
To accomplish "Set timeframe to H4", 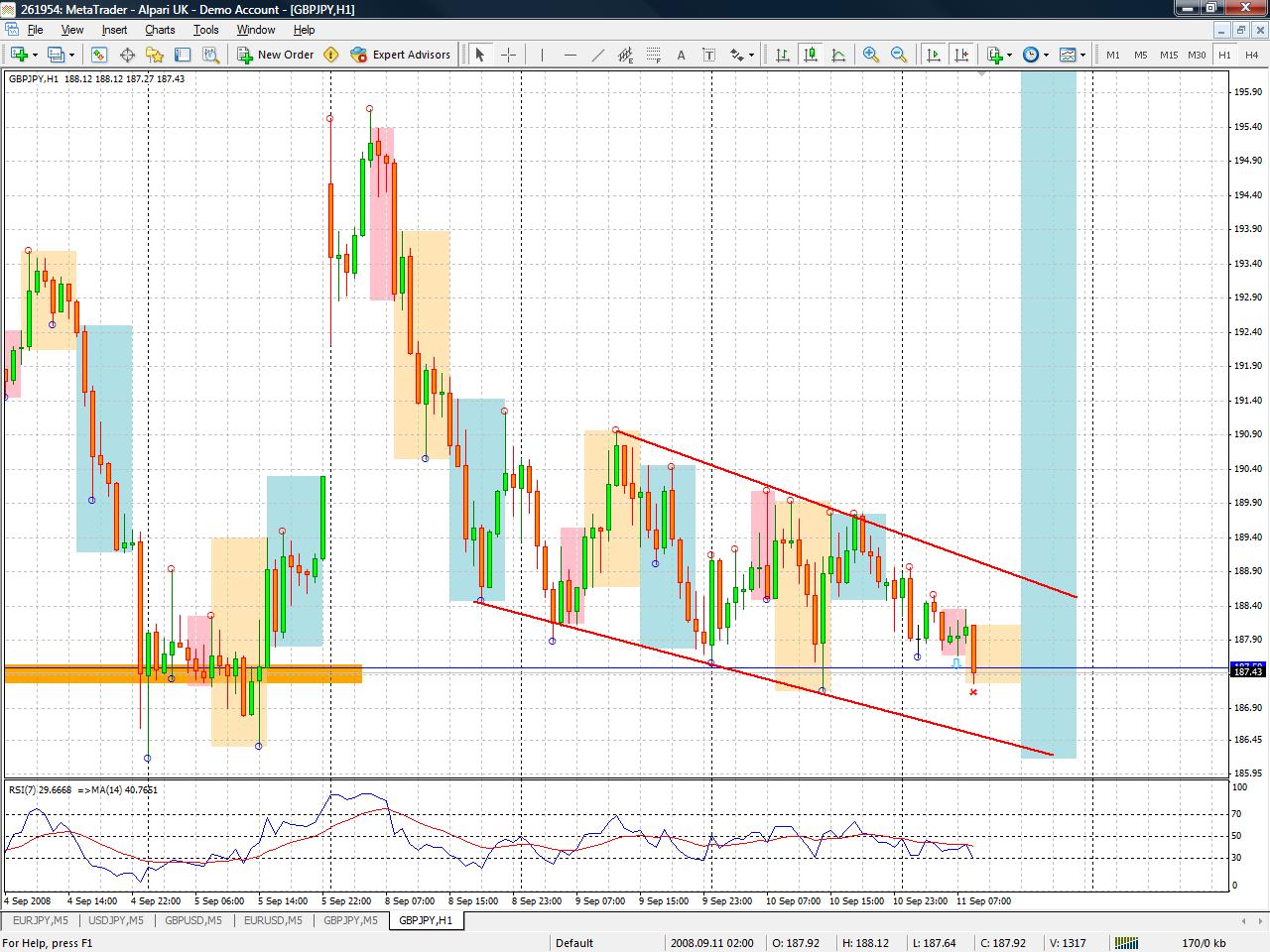I will click(x=1252, y=55).
